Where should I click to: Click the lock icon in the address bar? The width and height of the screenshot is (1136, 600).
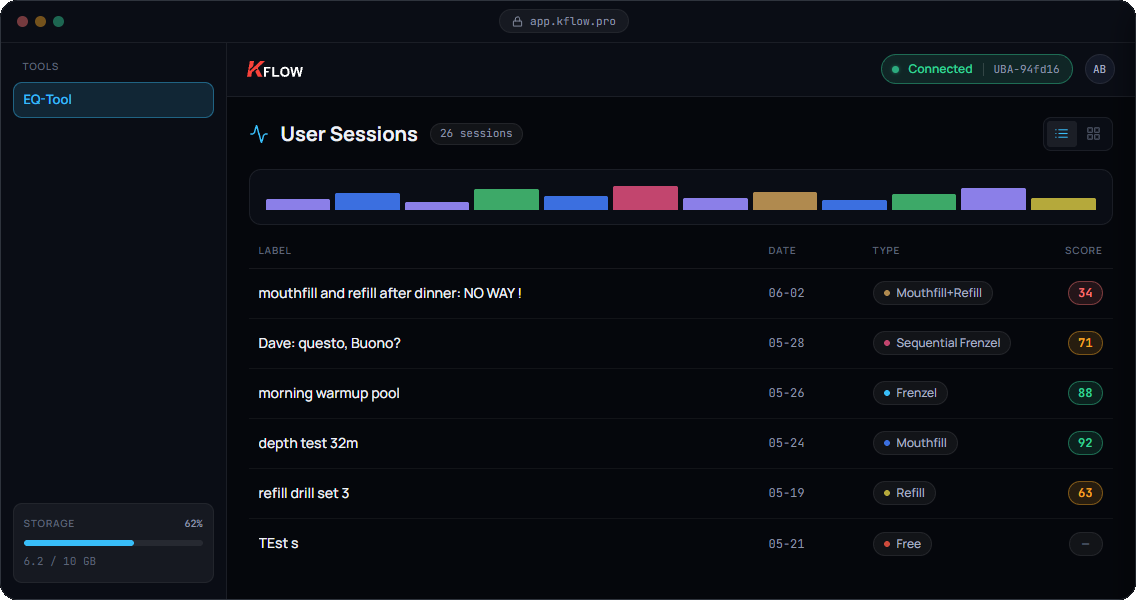pyautogui.click(x=517, y=21)
